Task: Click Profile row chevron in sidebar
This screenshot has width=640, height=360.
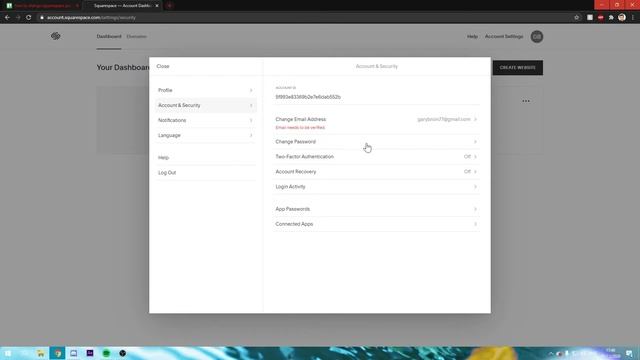Action: pyautogui.click(x=251, y=90)
